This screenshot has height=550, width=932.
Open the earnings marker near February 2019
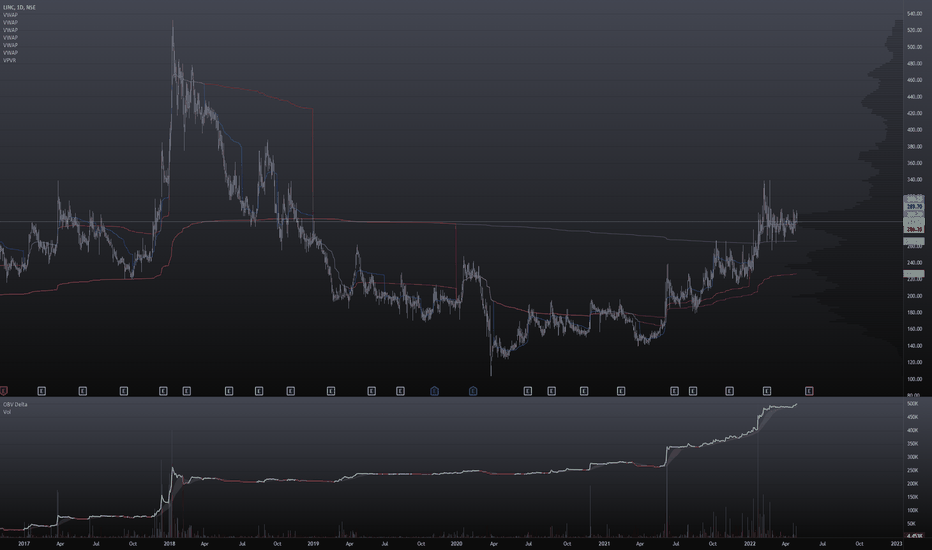[x=331, y=391]
